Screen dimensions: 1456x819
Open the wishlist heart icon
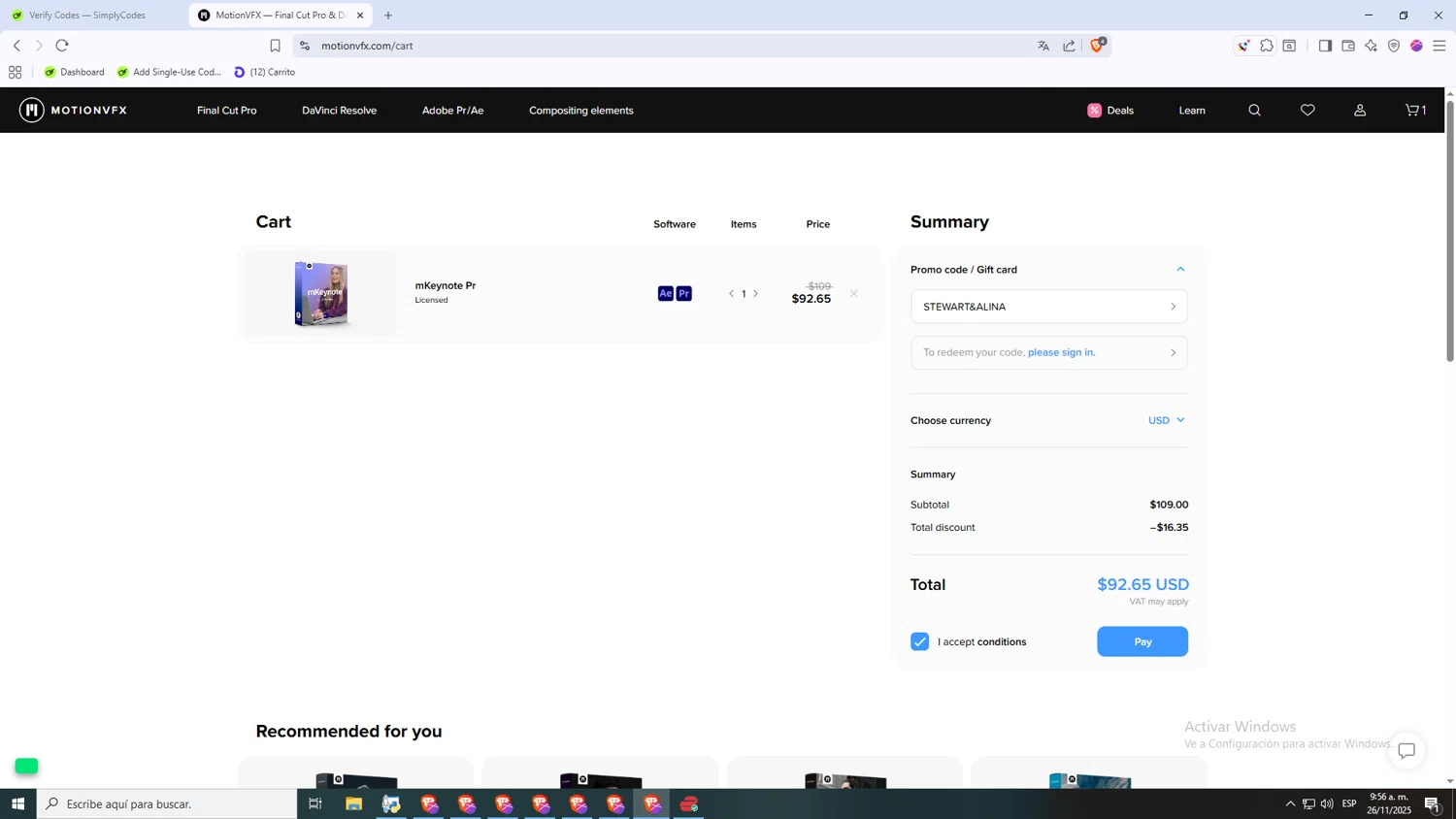coord(1307,111)
